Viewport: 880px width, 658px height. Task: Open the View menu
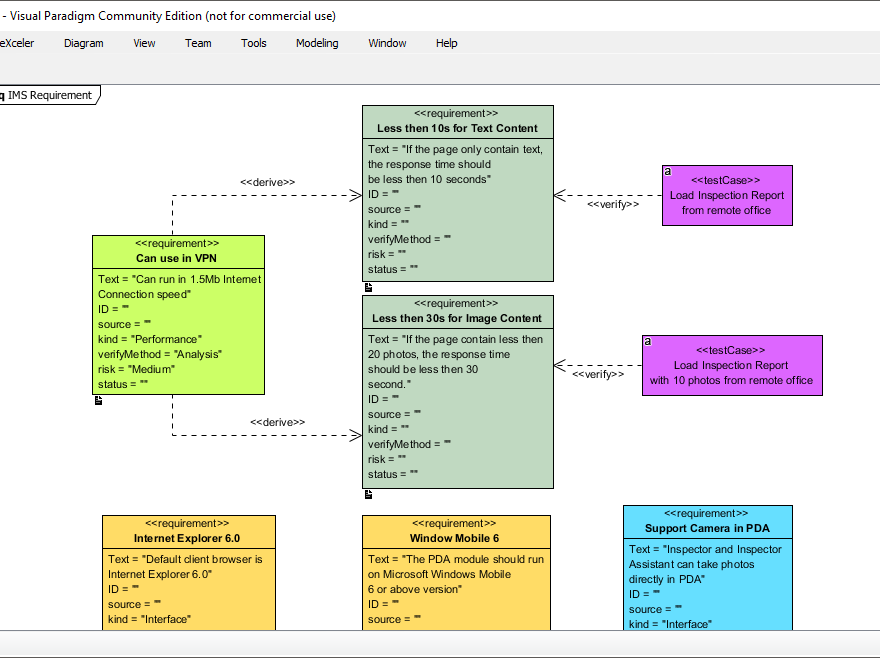click(x=144, y=43)
